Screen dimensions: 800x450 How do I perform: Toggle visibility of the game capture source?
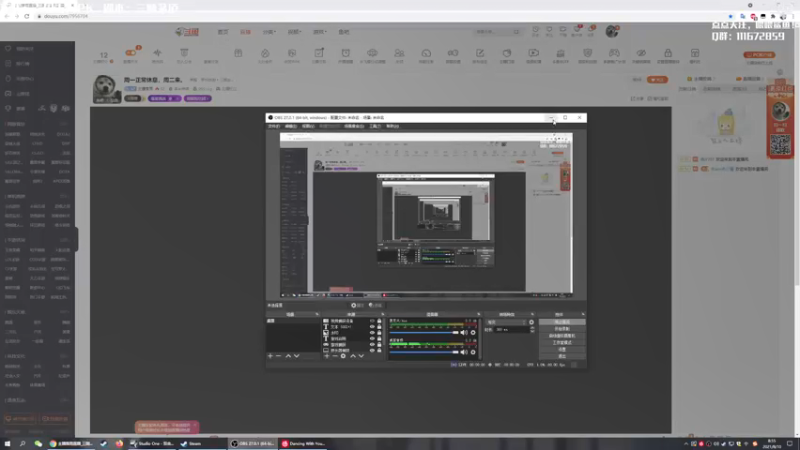click(372, 344)
